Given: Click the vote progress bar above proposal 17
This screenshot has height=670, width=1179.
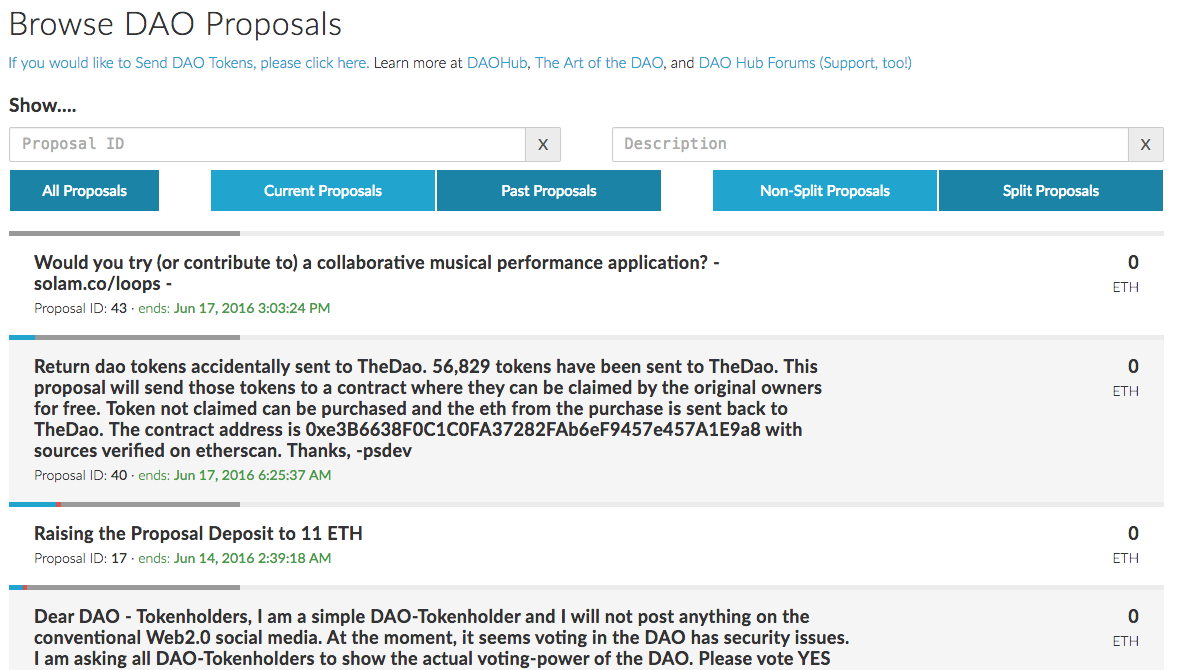Looking at the screenshot, I should tap(125, 504).
